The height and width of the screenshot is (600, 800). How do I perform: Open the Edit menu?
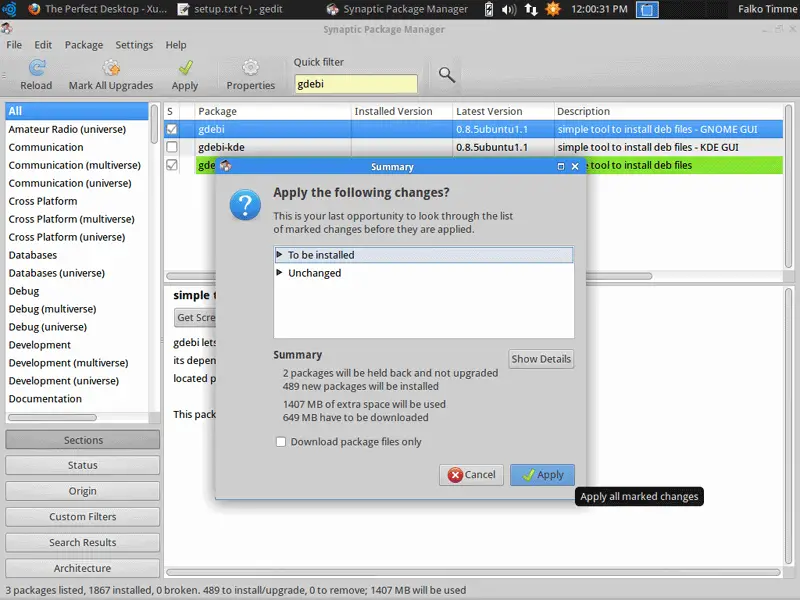tap(43, 45)
